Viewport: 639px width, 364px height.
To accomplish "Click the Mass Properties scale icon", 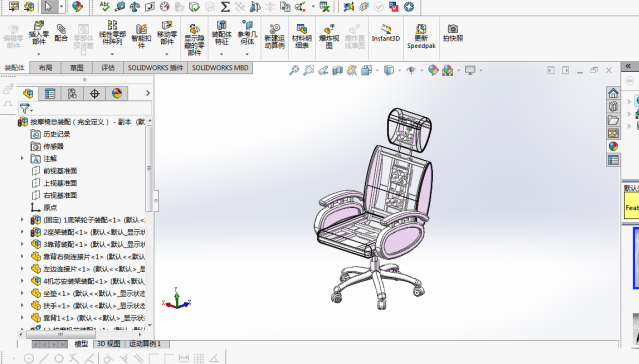I will pos(135,7).
